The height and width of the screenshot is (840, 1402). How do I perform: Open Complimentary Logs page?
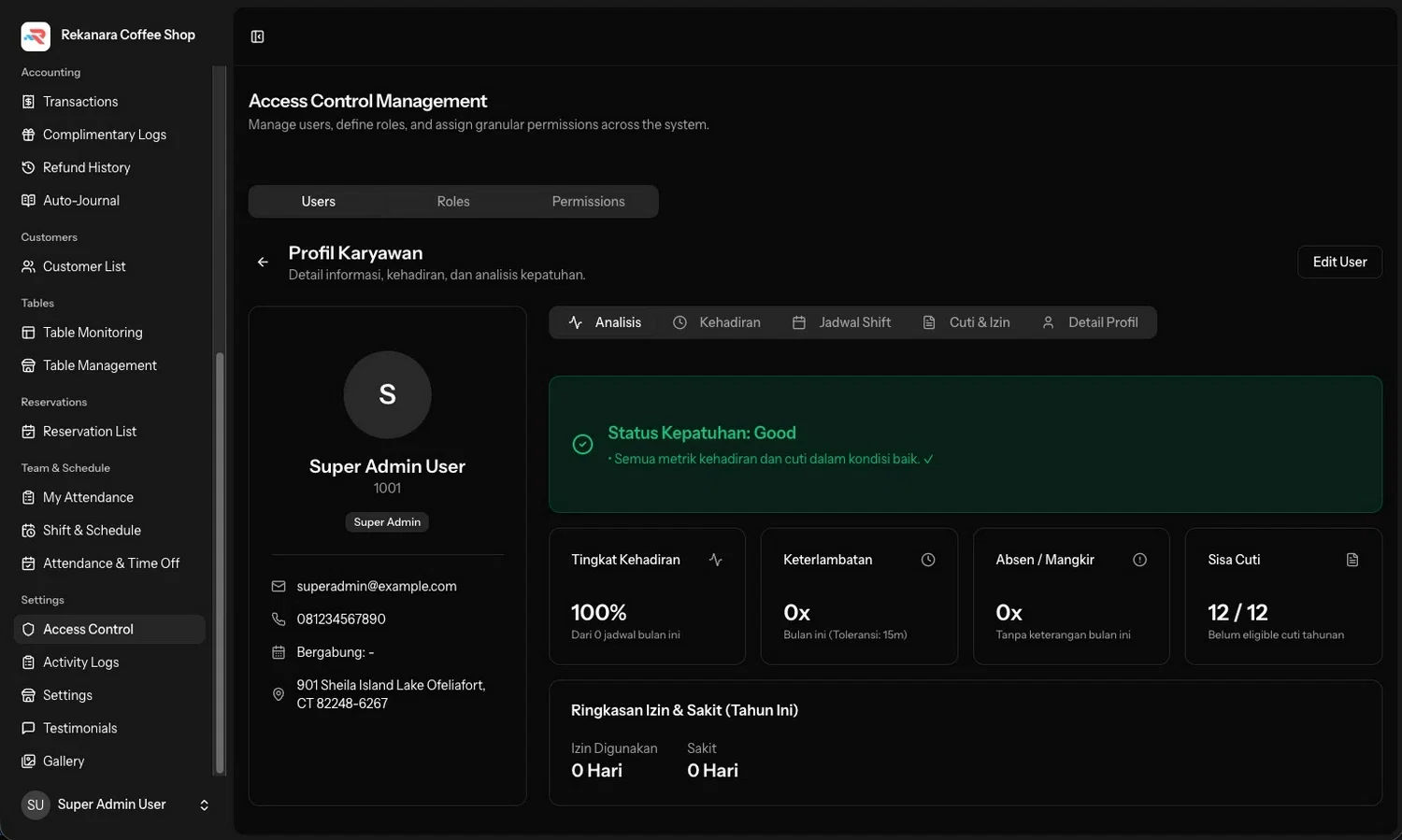[x=109, y=135]
